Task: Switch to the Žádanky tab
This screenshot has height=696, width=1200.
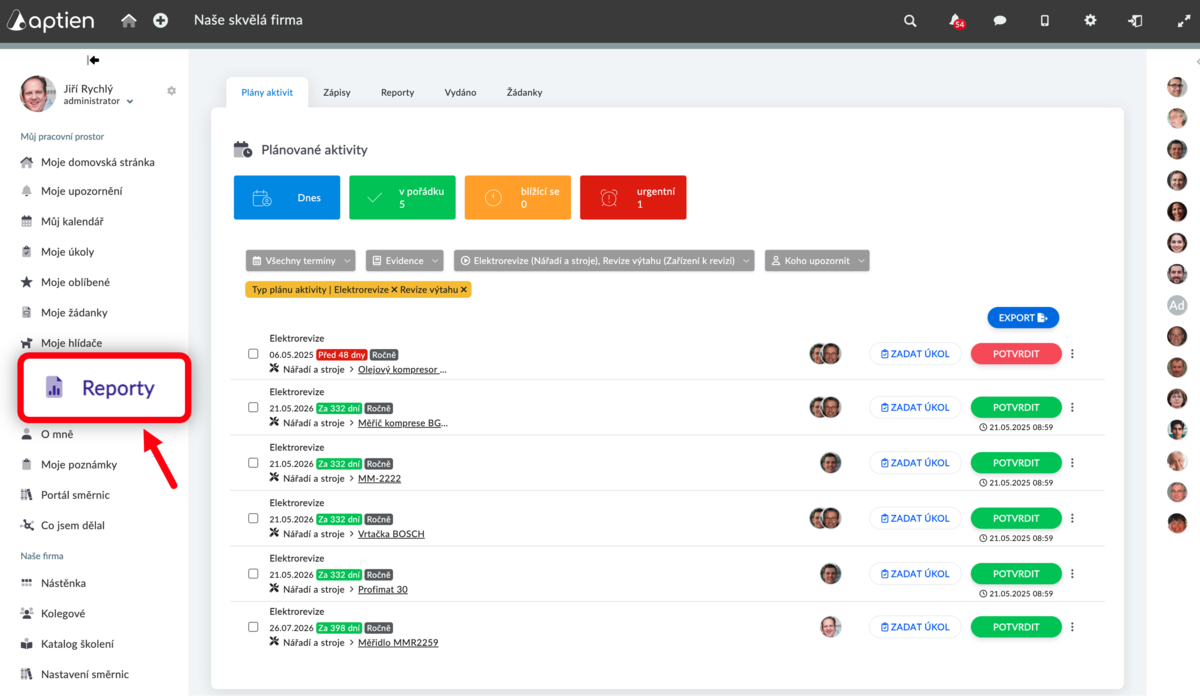Action: point(524,92)
